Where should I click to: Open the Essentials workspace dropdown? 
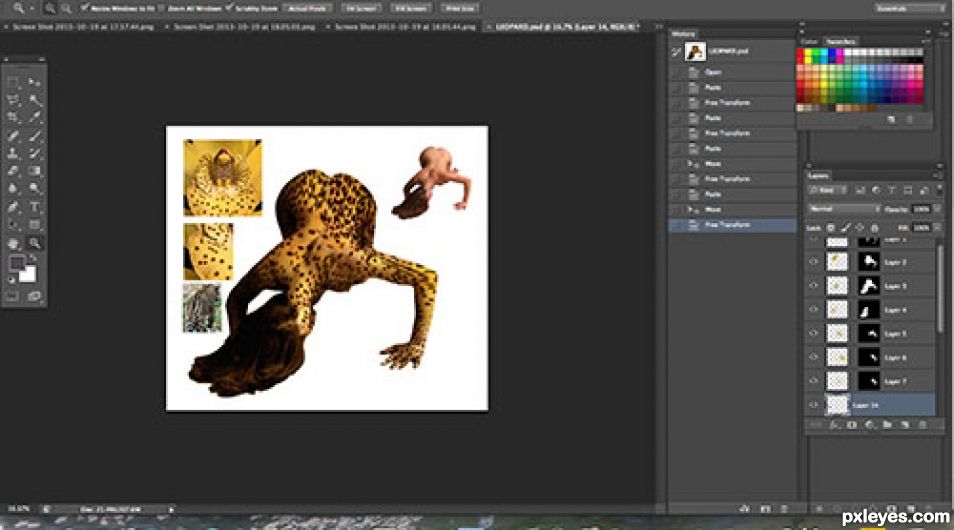click(x=910, y=8)
